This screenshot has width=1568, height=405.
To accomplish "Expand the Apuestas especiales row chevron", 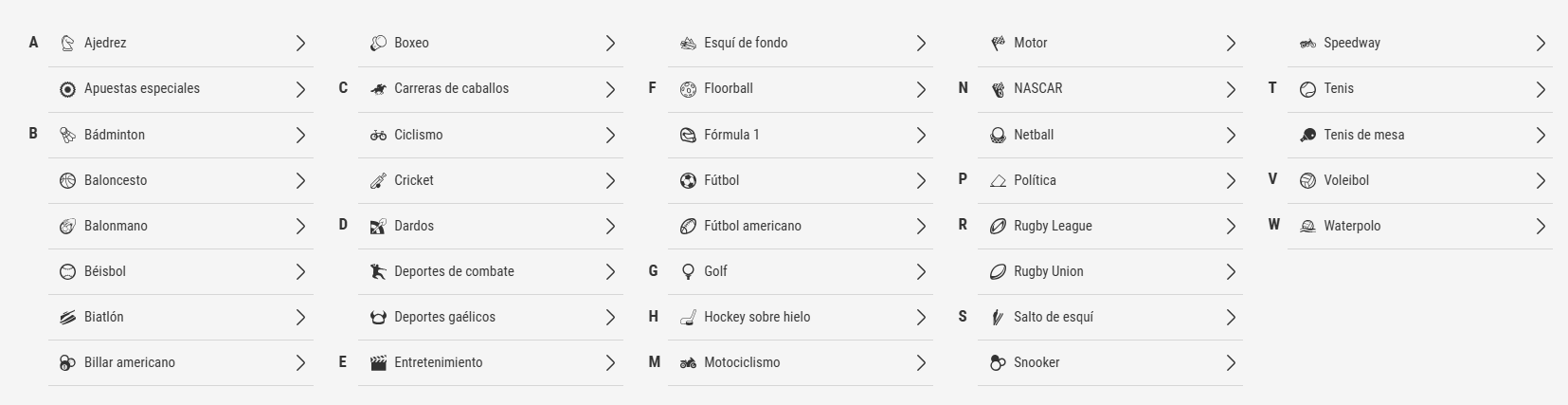I will pos(300,89).
